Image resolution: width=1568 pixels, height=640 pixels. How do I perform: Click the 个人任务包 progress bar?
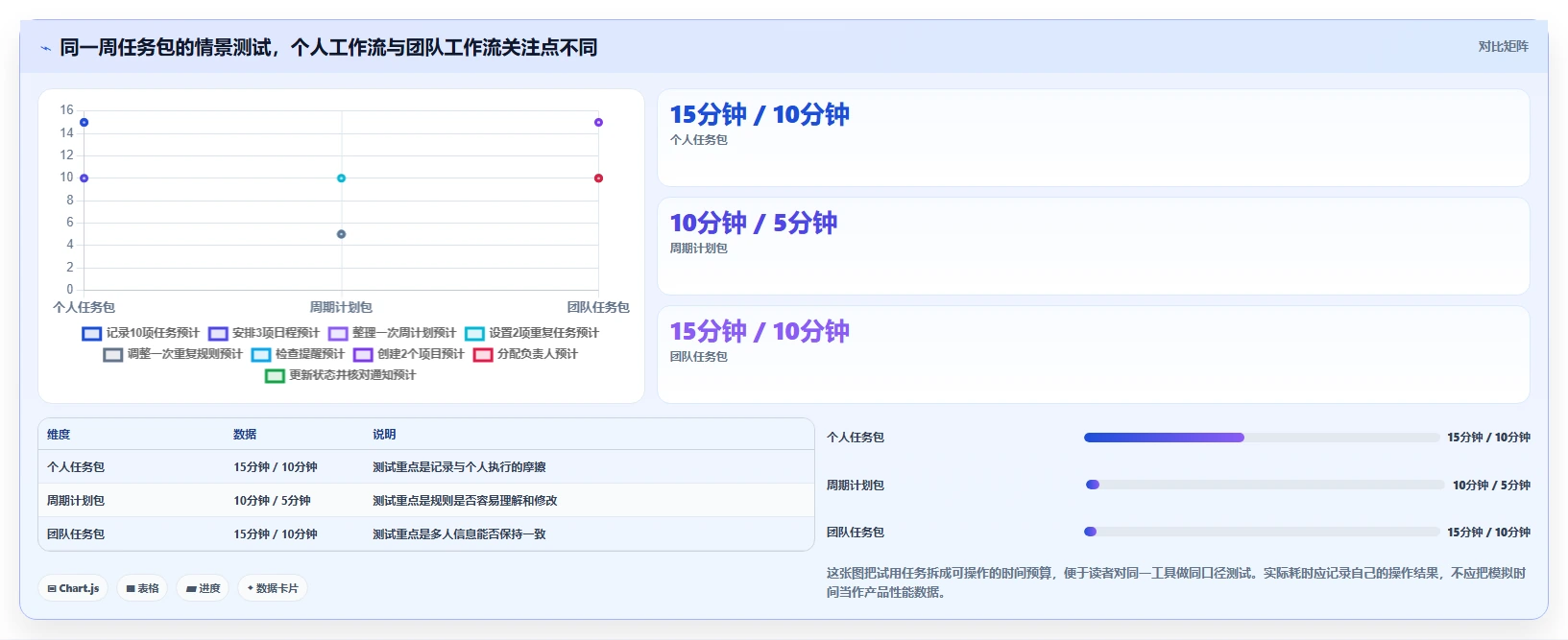coord(1262,438)
